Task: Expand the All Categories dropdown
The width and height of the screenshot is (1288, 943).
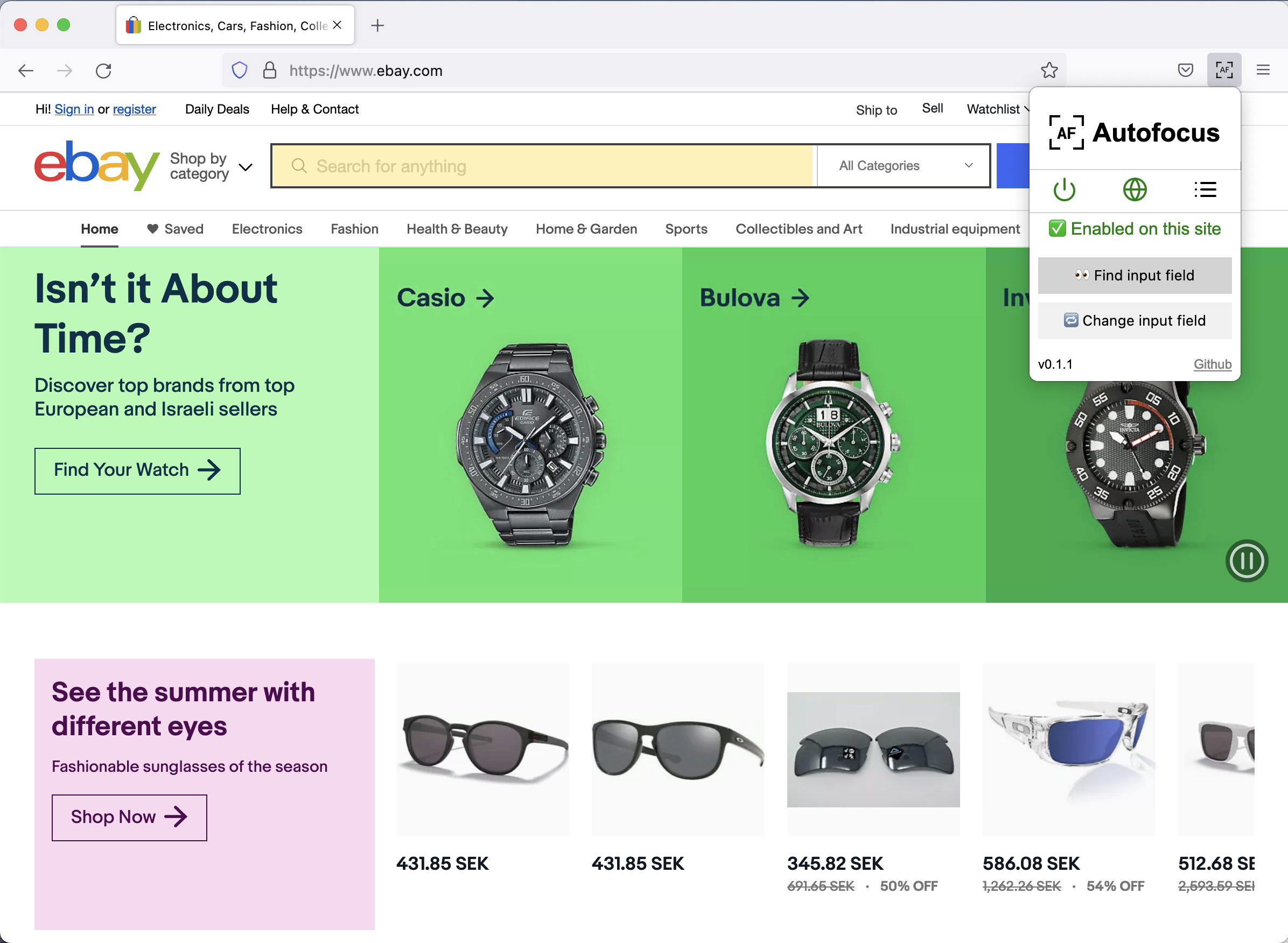Action: 904,166
